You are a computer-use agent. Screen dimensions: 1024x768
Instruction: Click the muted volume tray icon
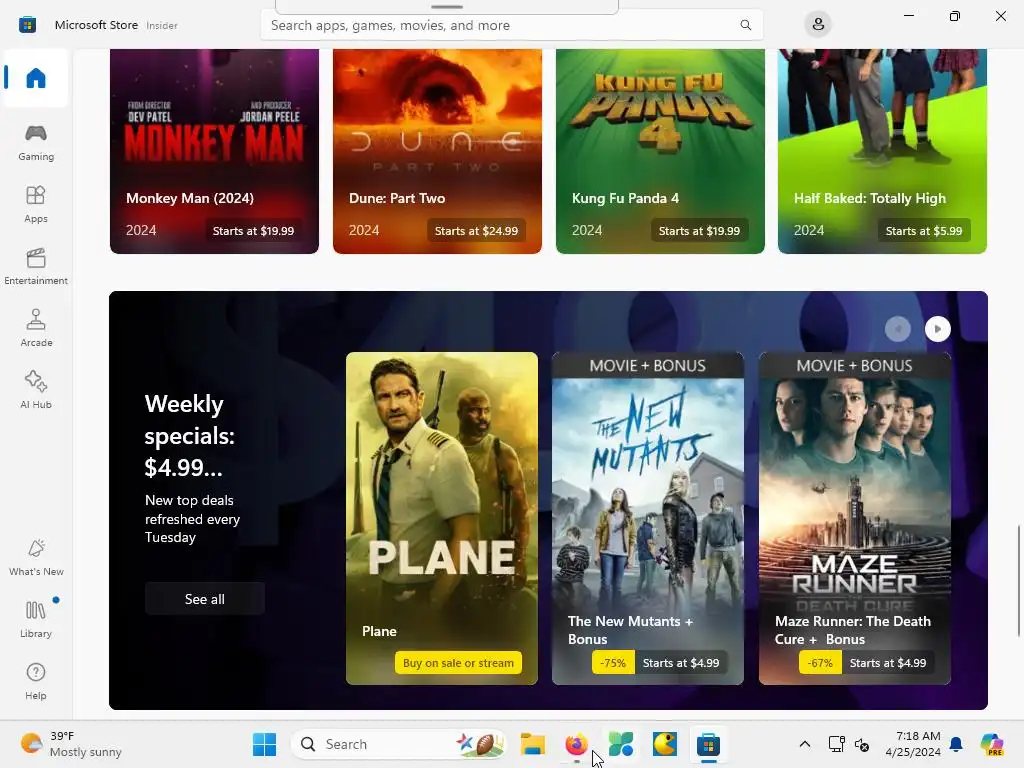tap(862, 744)
